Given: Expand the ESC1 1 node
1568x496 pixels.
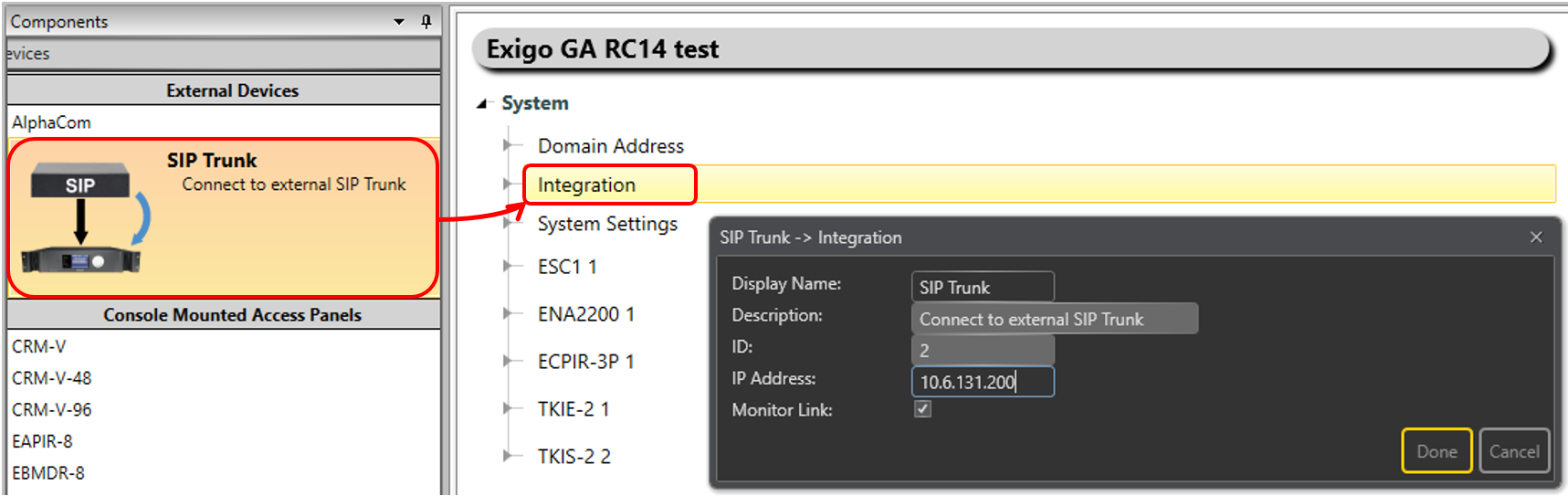Looking at the screenshot, I should point(508,267).
